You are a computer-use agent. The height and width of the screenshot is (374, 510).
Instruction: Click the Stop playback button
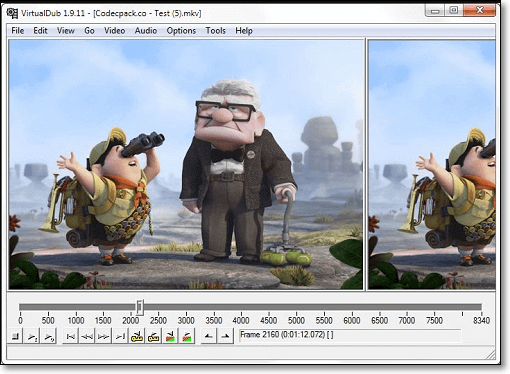(15, 336)
